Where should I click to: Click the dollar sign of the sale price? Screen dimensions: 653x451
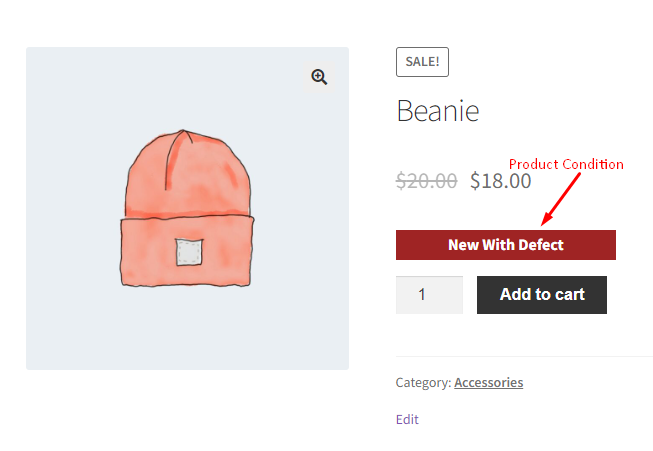pyautogui.click(x=475, y=181)
